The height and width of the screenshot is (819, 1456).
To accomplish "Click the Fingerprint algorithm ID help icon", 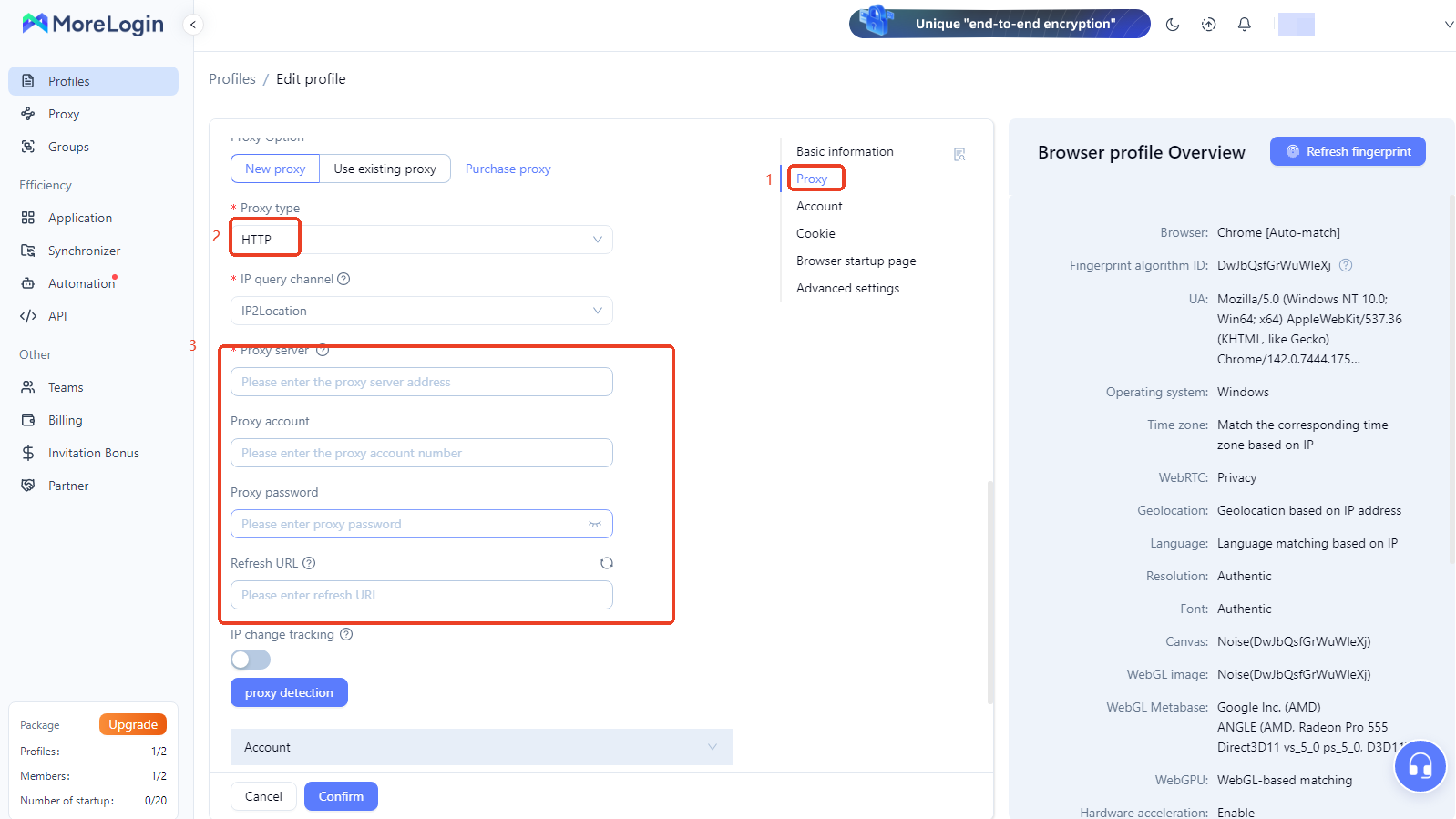I will click(1346, 265).
